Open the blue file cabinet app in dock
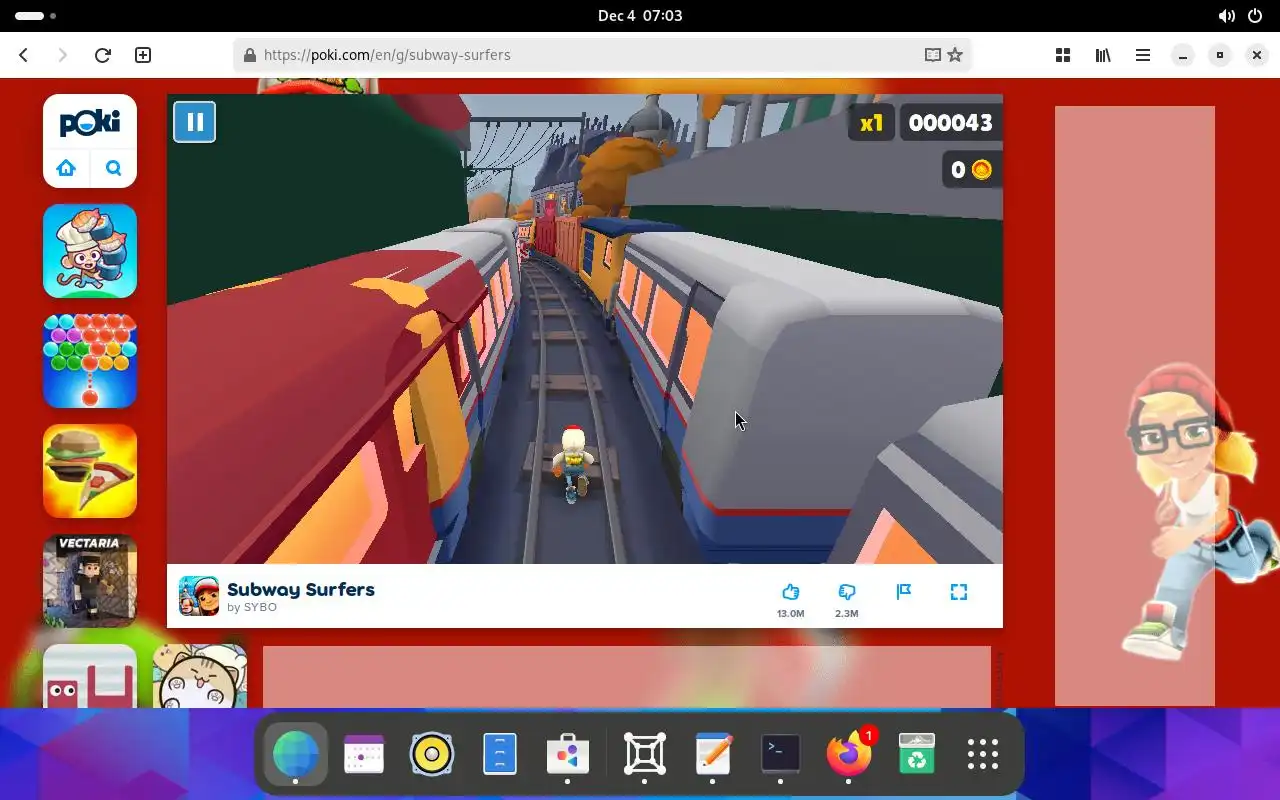1280x800 pixels. click(x=500, y=754)
